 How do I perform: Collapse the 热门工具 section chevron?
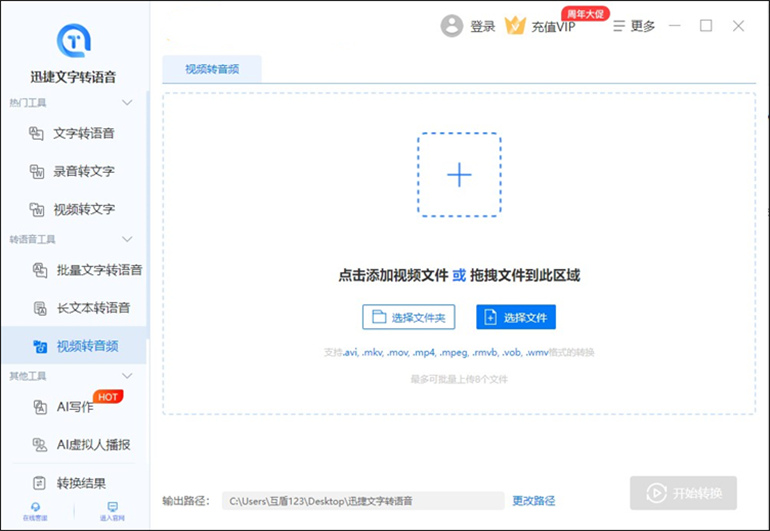click(127, 103)
